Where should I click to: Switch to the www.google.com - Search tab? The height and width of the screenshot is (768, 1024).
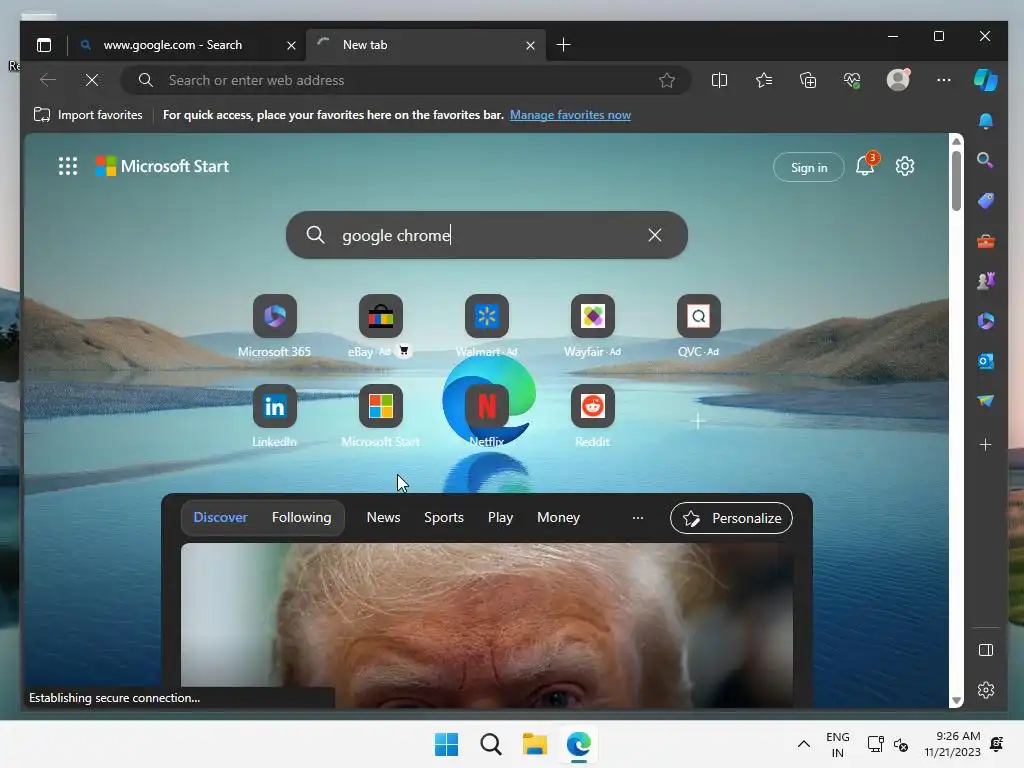187,45
